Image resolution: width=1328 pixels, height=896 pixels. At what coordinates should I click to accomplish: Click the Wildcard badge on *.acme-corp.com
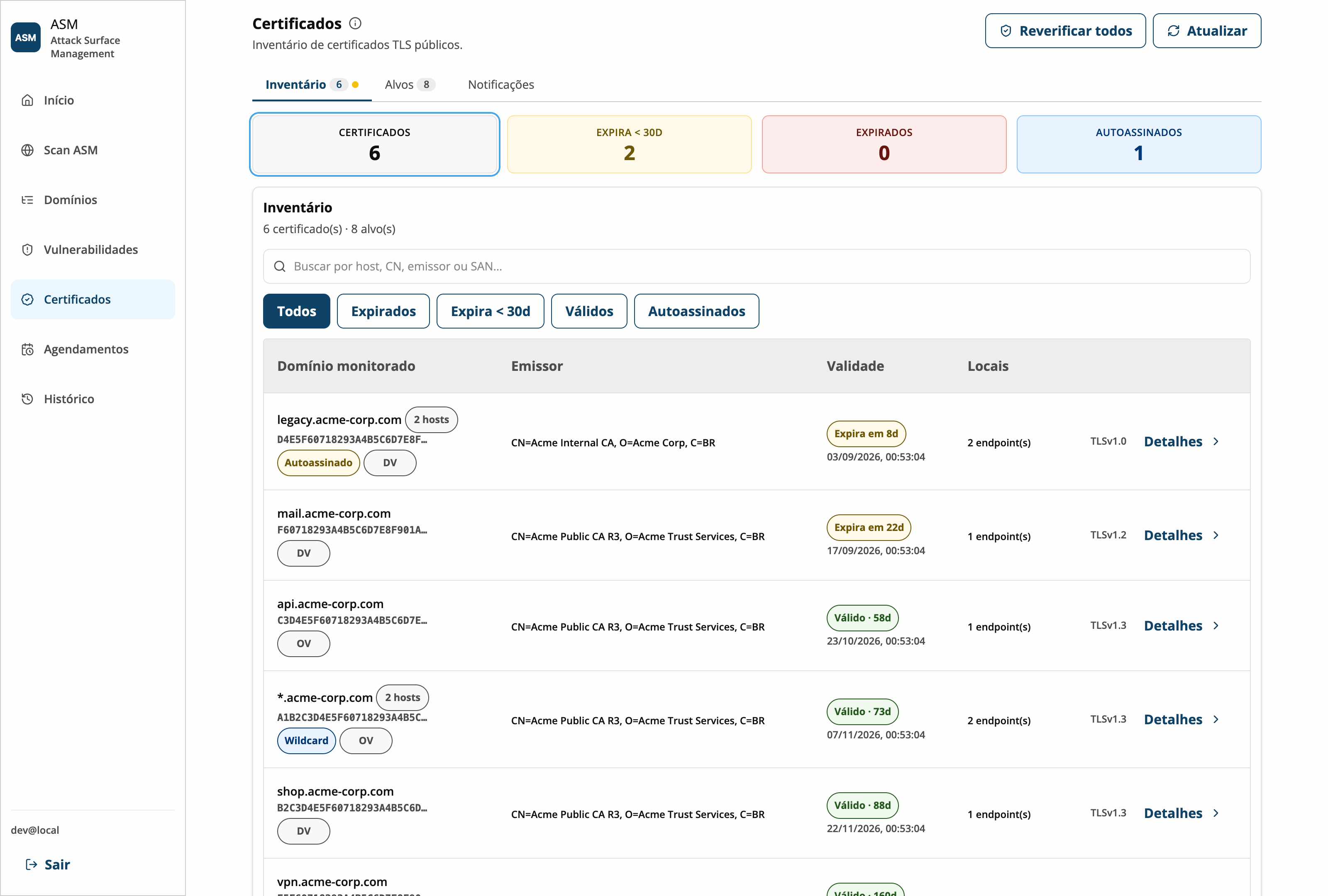point(306,741)
